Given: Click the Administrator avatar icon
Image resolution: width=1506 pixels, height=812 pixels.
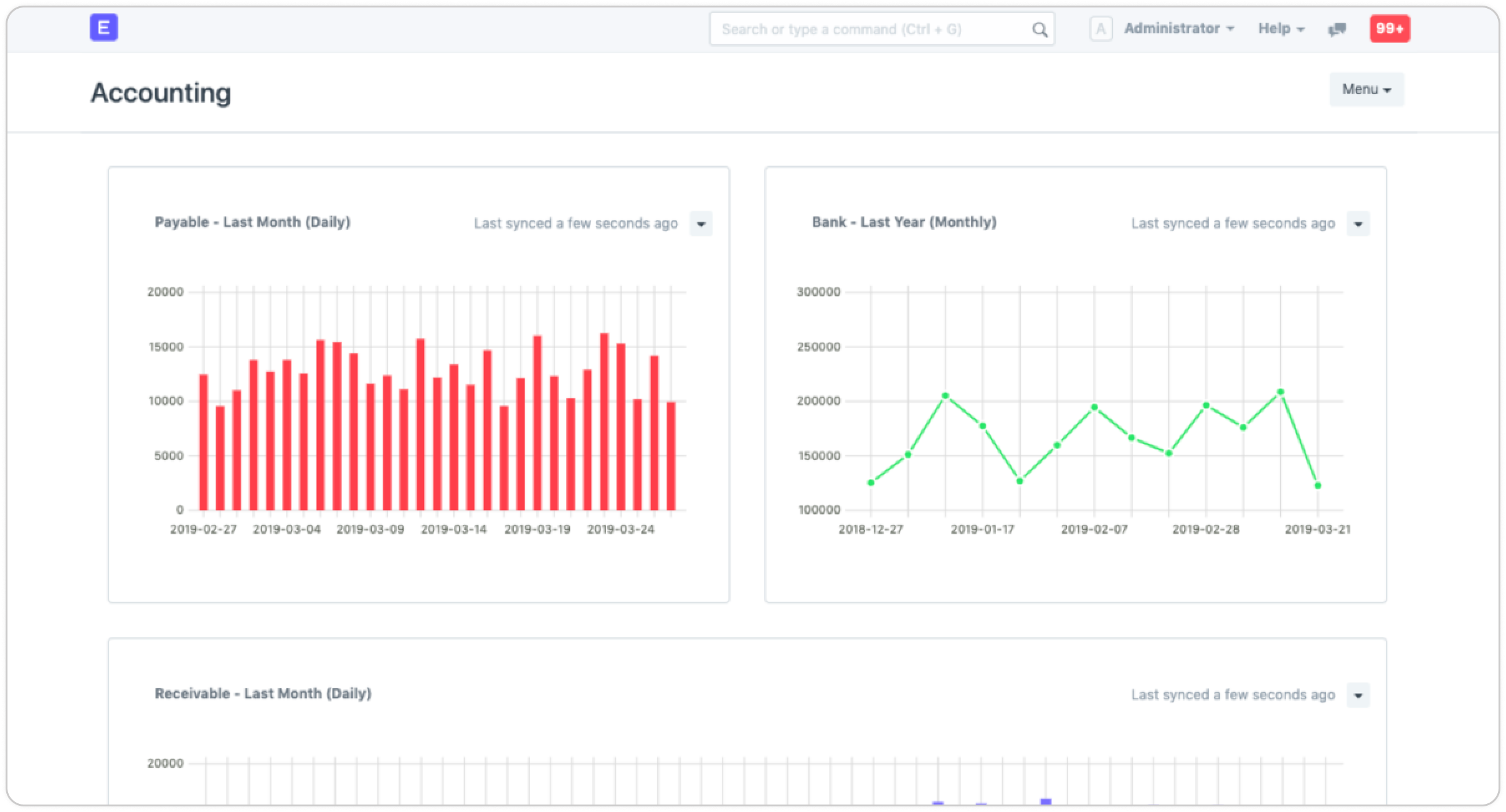Looking at the screenshot, I should pos(1101,29).
